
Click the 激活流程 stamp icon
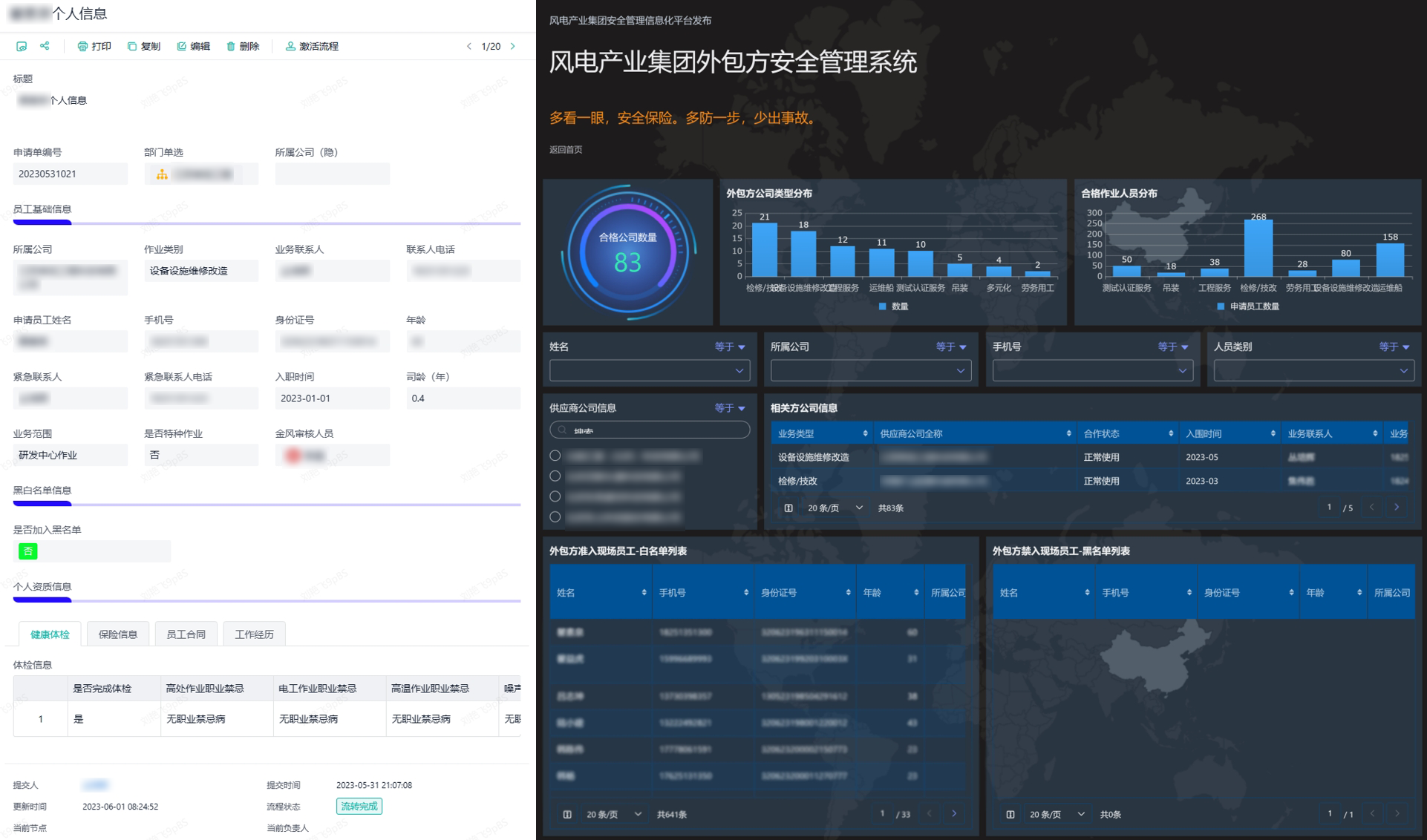(290, 46)
